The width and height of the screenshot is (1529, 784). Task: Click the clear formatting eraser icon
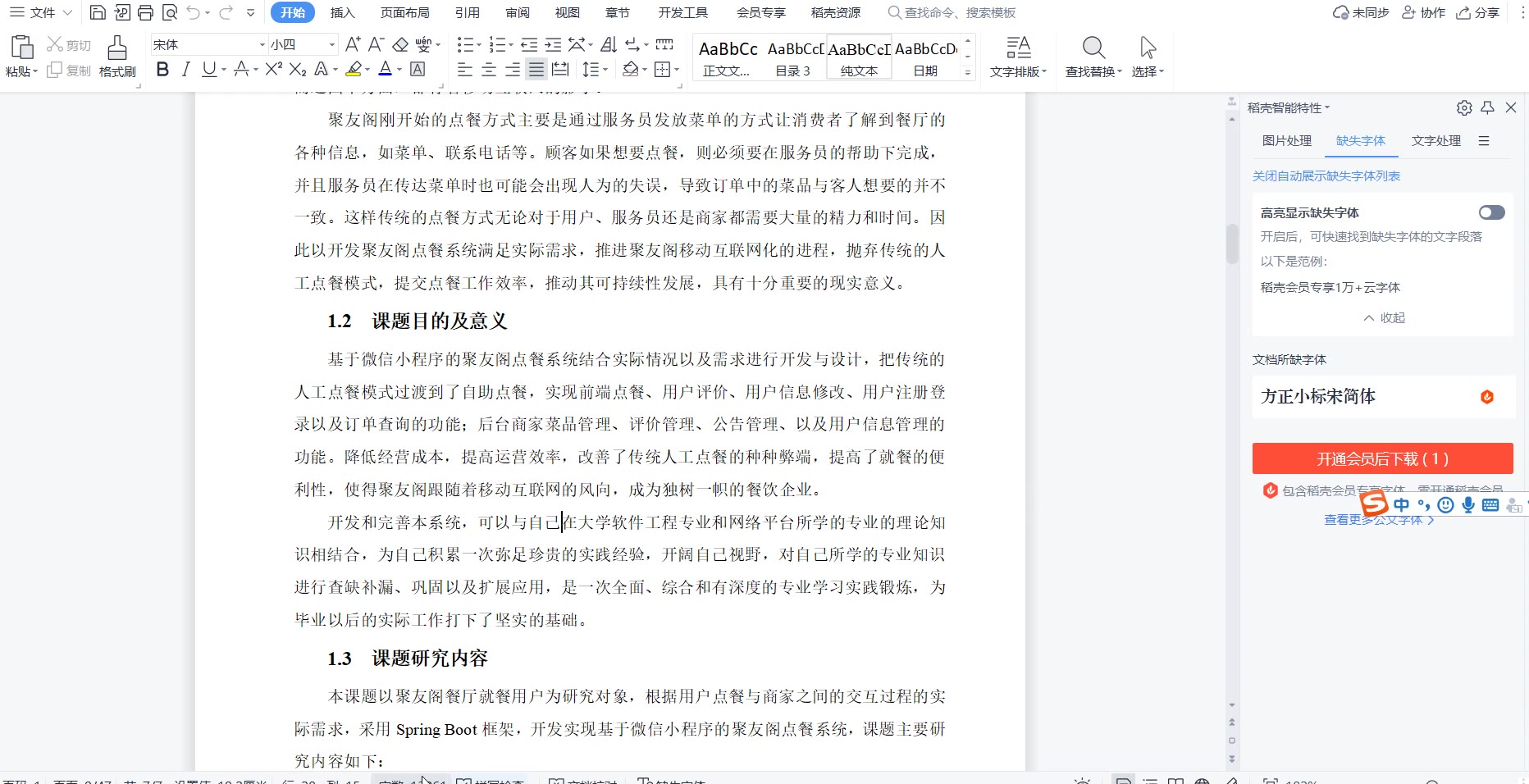(400, 44)
